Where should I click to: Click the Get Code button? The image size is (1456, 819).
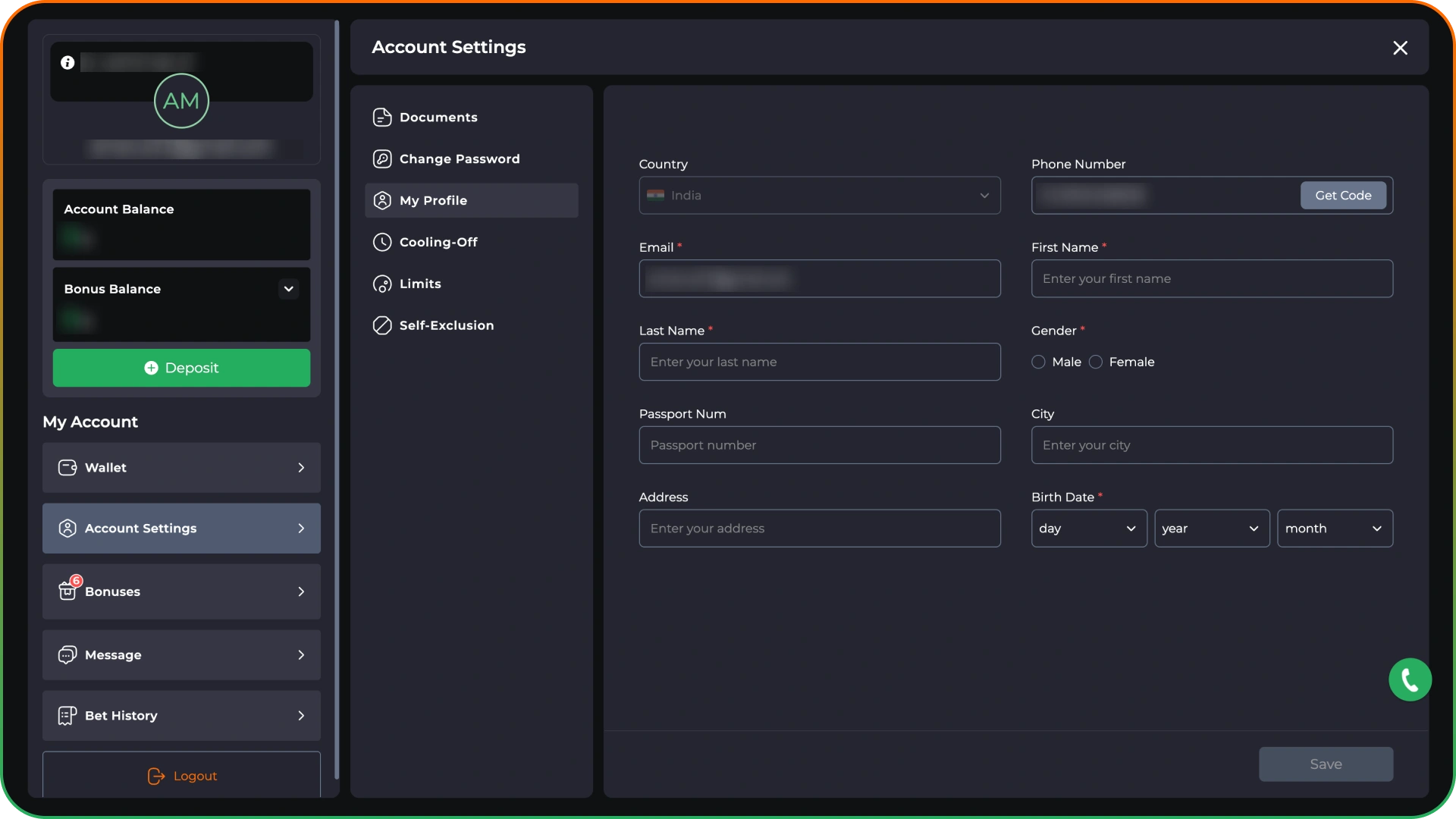coord(1343,196)
